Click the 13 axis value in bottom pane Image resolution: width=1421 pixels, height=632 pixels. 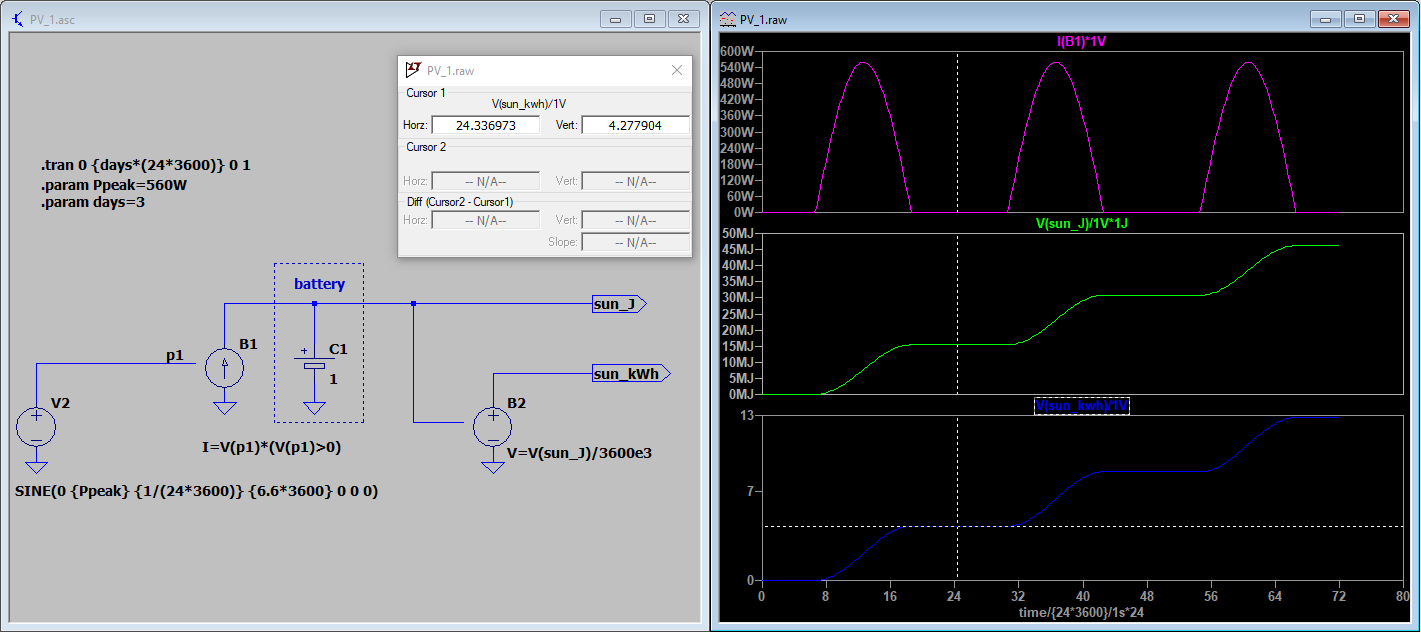(x=745, y=416)
